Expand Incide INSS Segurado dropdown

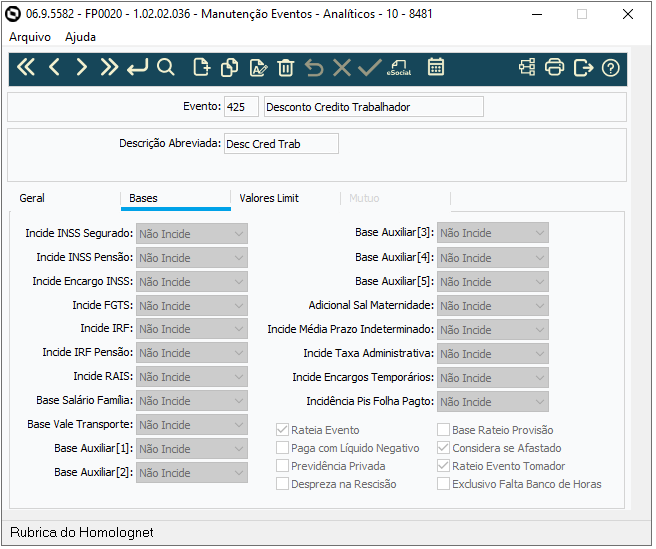click(192, 233)
